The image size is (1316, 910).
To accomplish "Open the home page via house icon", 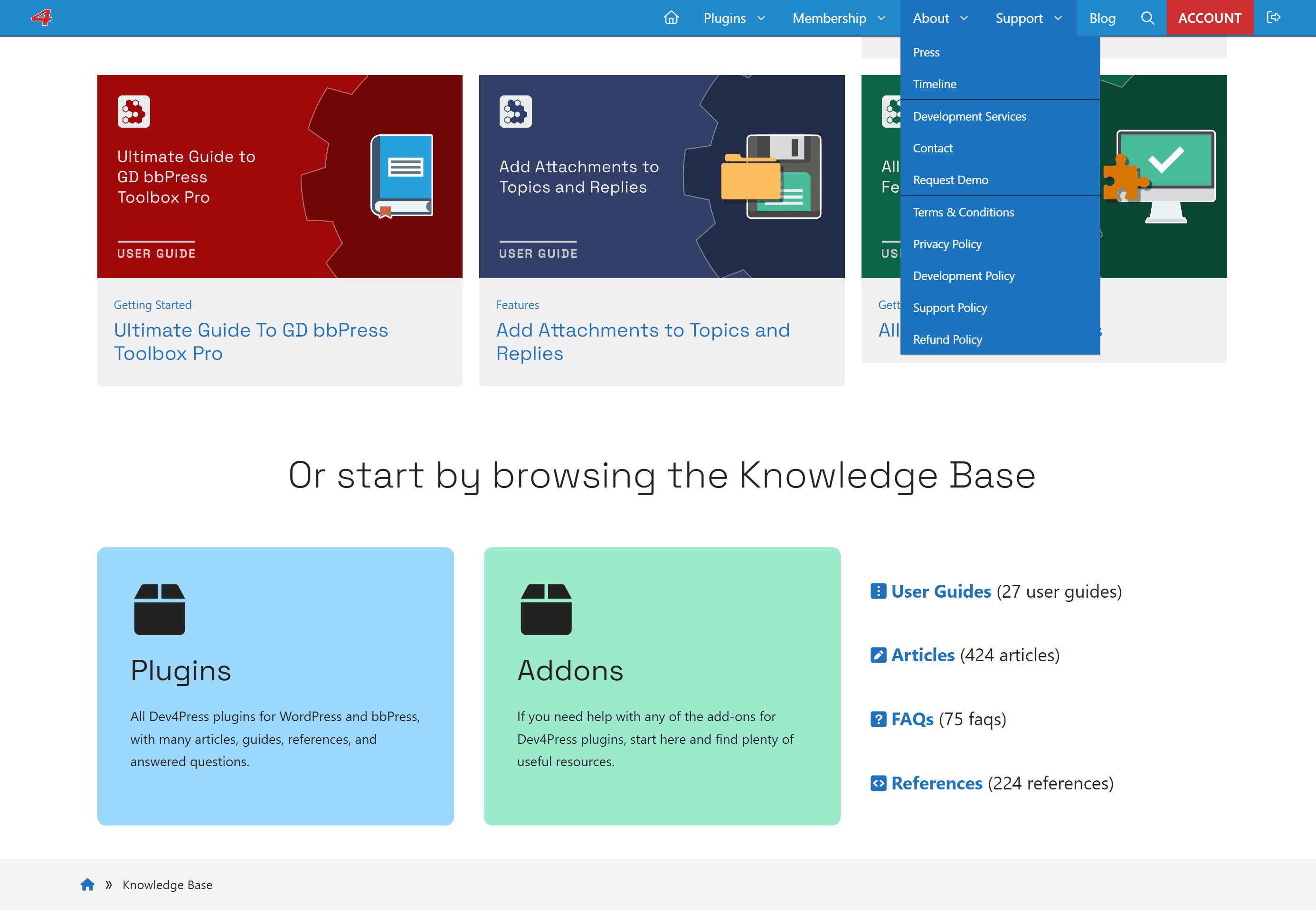I will coord(671,18).
